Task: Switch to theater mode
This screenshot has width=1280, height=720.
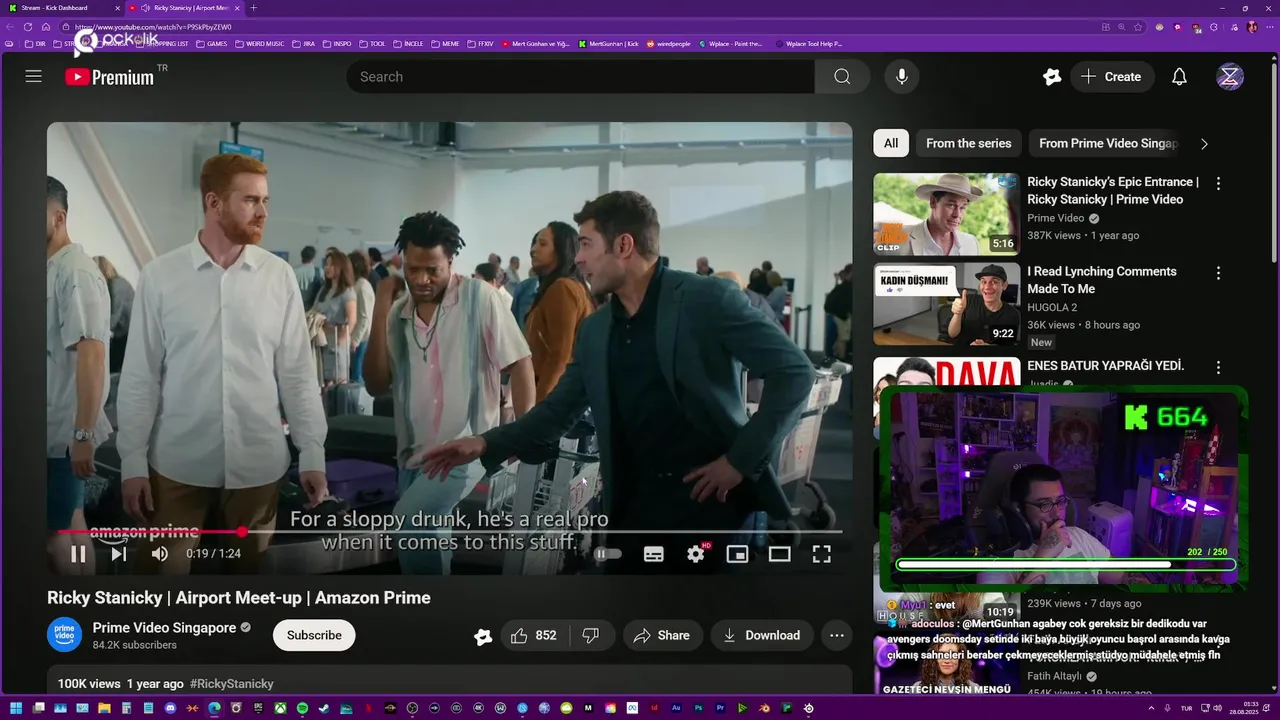Action: coord(779,554)
